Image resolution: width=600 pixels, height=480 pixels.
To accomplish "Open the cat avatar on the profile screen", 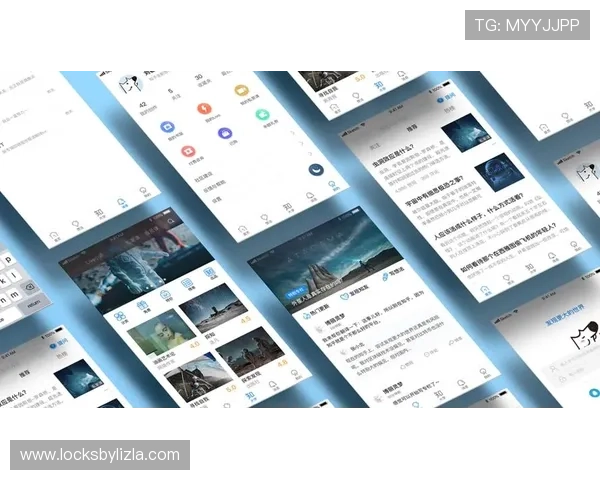I will click(131, 84).
